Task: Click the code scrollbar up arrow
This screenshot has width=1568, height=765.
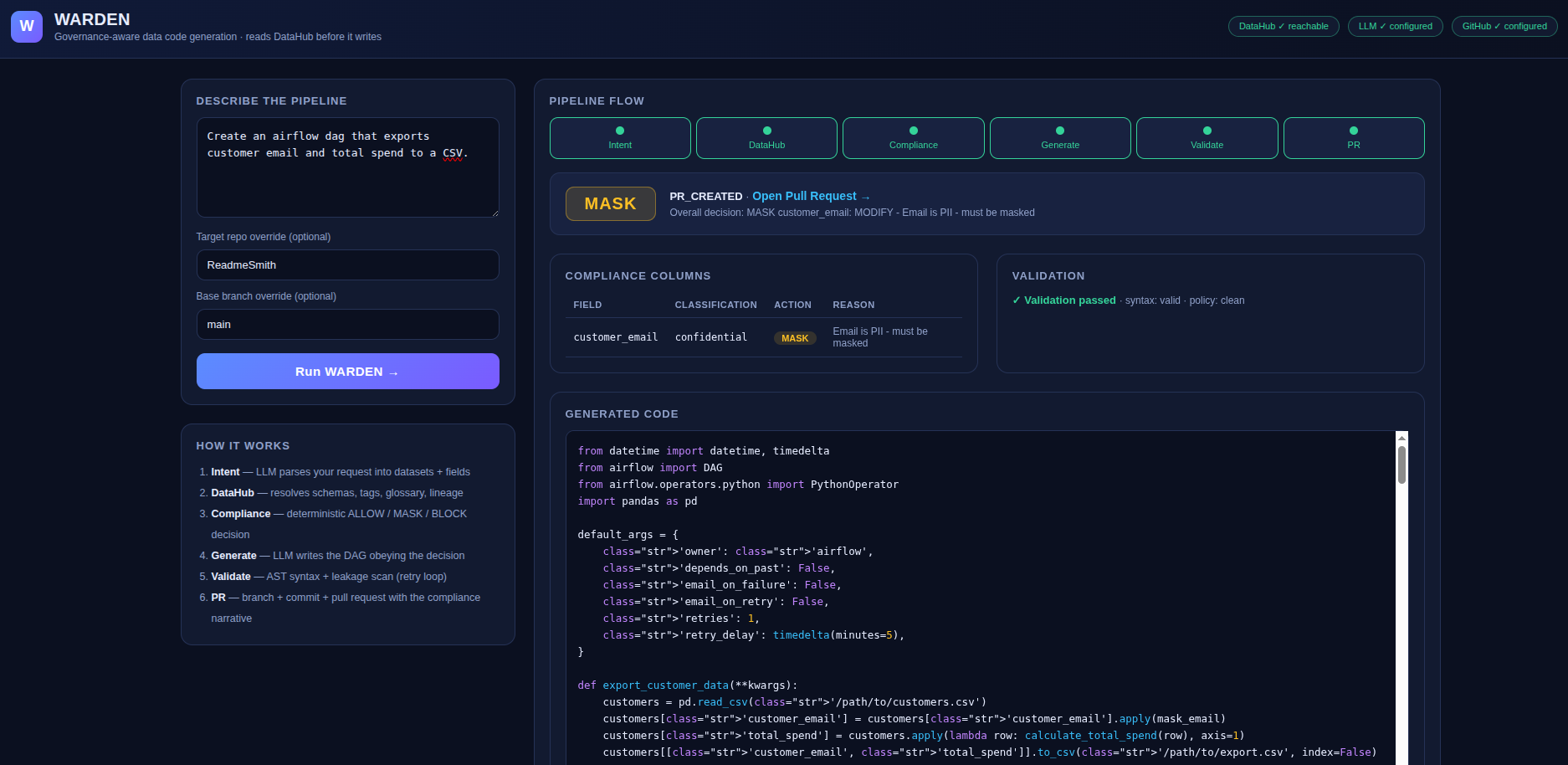Action: click(x=1401, y=438)
